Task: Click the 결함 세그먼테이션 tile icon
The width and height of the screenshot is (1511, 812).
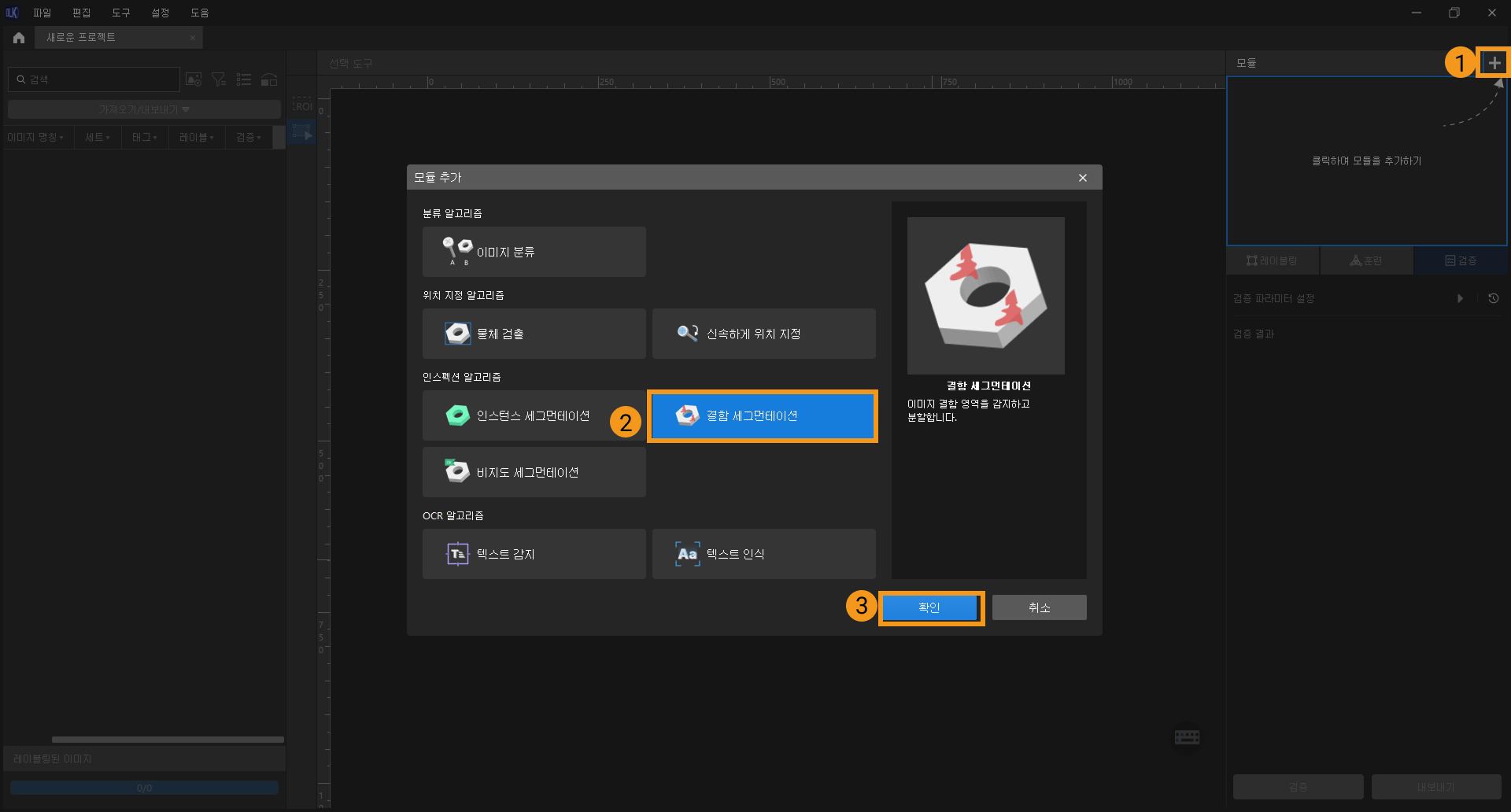Action: coord(687,415)
